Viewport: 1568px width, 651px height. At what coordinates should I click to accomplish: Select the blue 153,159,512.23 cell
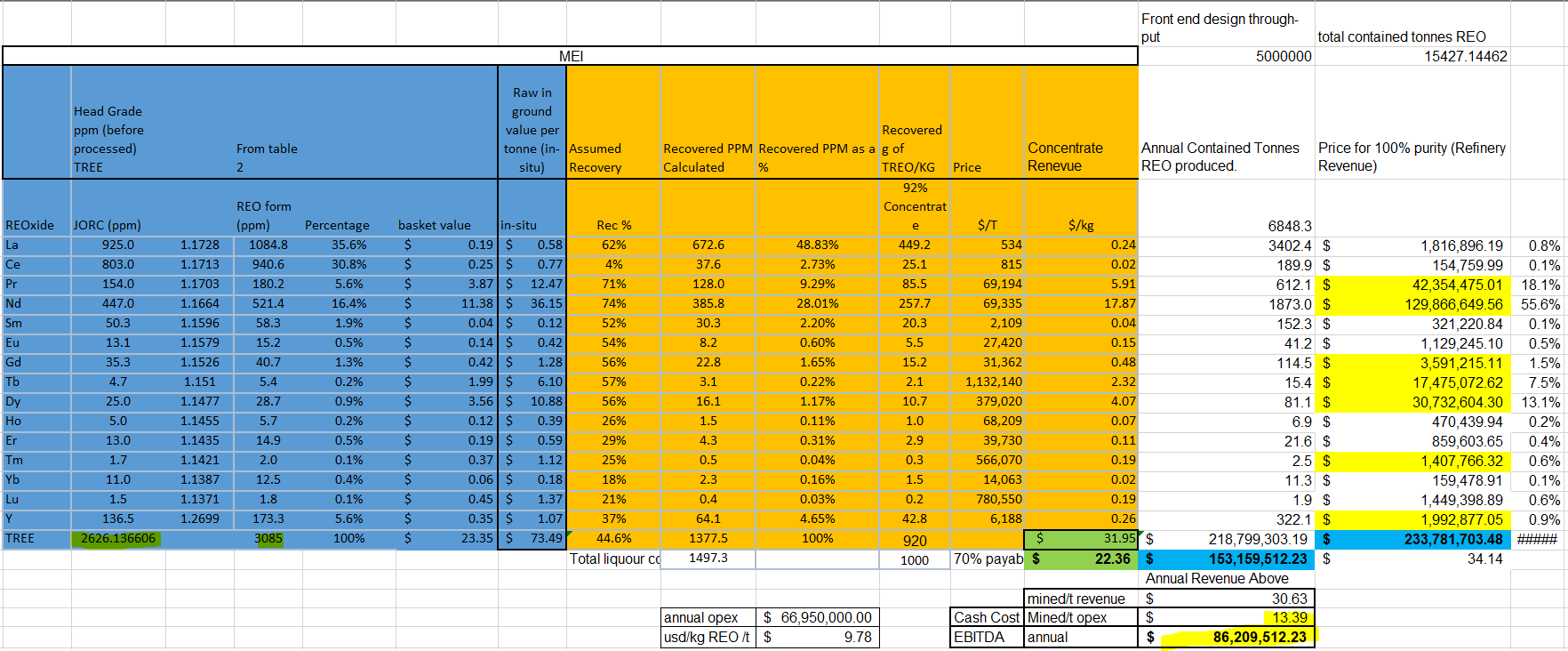point(1227,559)
